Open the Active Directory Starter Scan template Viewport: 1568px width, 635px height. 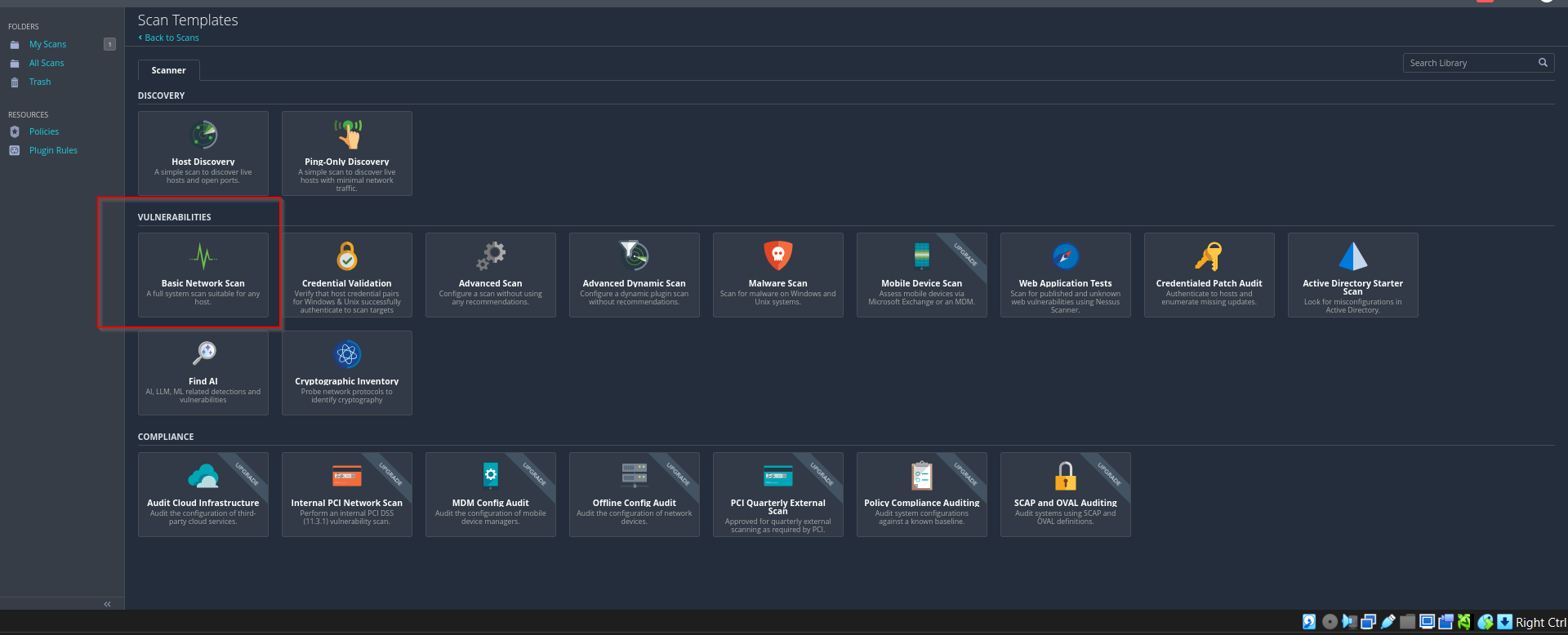(1352, 275)
